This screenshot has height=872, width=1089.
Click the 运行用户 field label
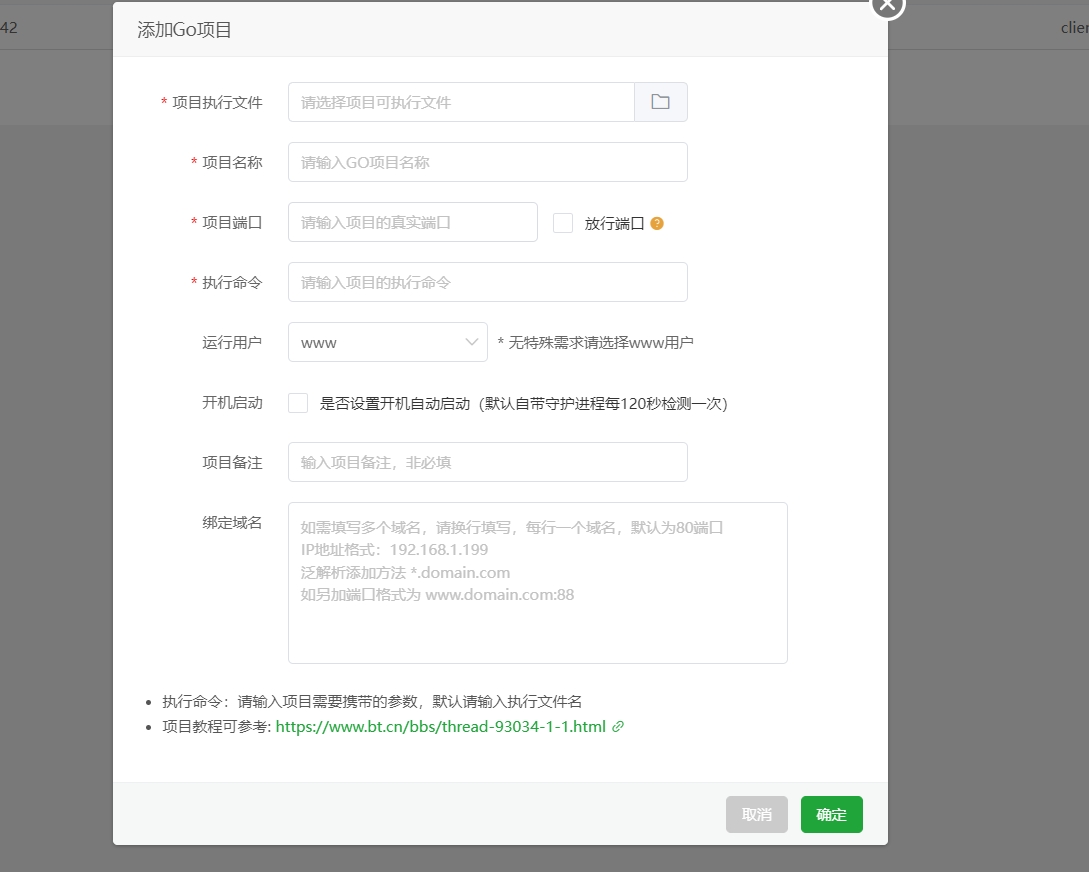232,342
